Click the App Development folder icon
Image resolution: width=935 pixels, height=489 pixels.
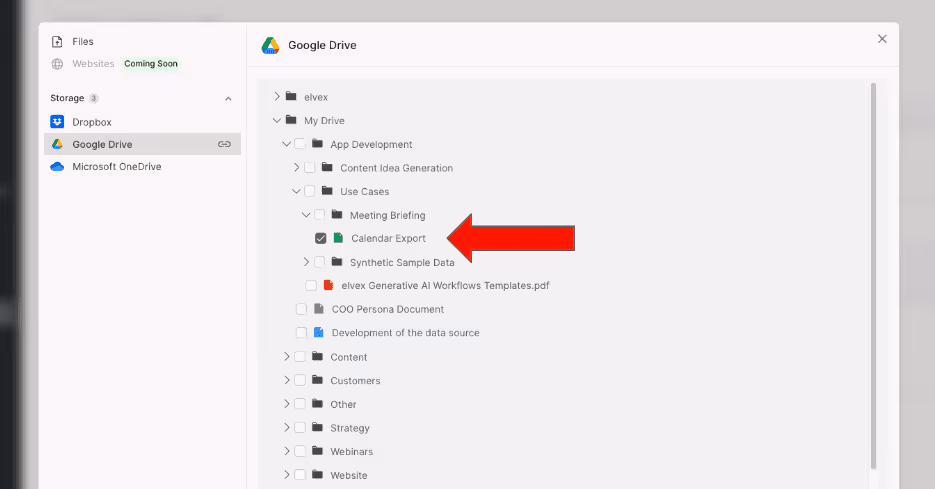(317, 144)
